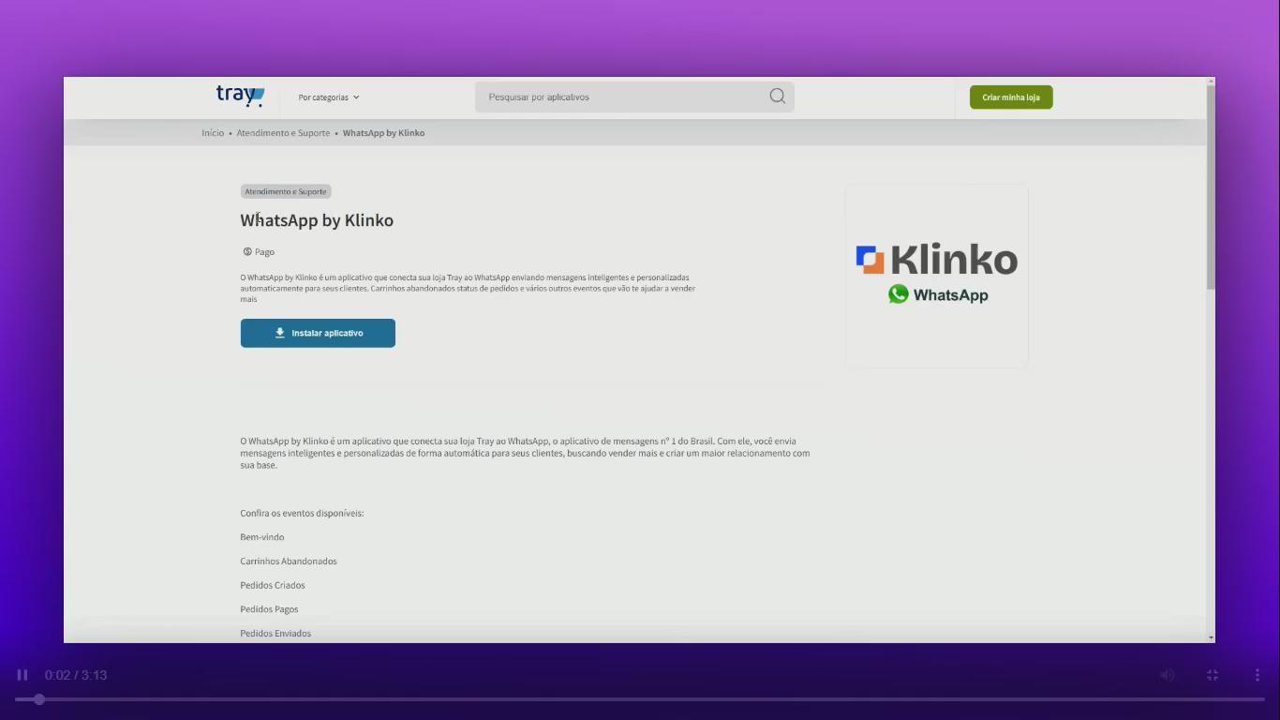Click the Criar minha loja button
Screen dimensions: 1280x720
[x=1011, y=97]
